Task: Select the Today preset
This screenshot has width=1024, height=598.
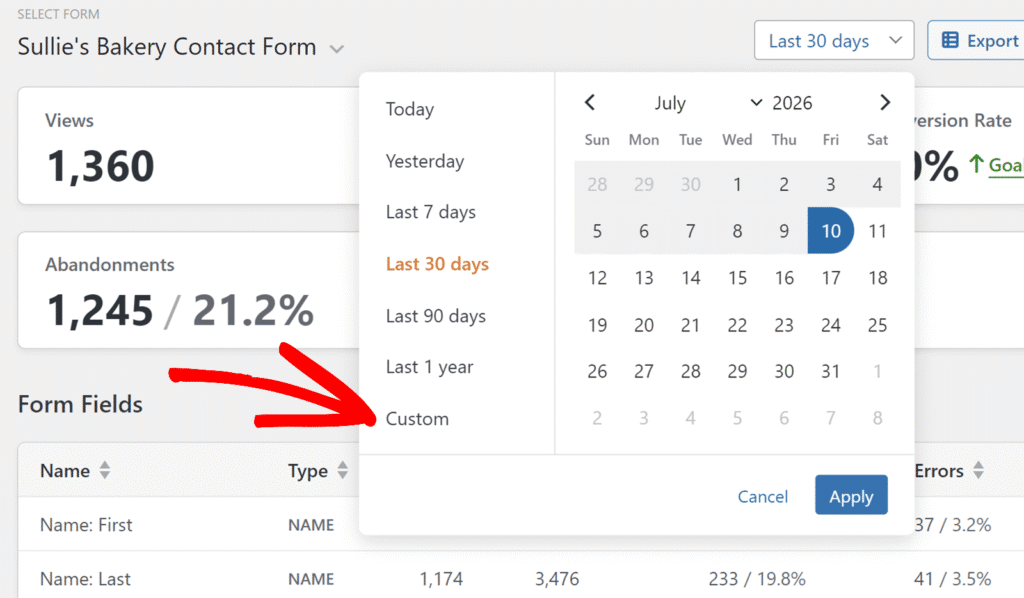Action: coord(409,109)
